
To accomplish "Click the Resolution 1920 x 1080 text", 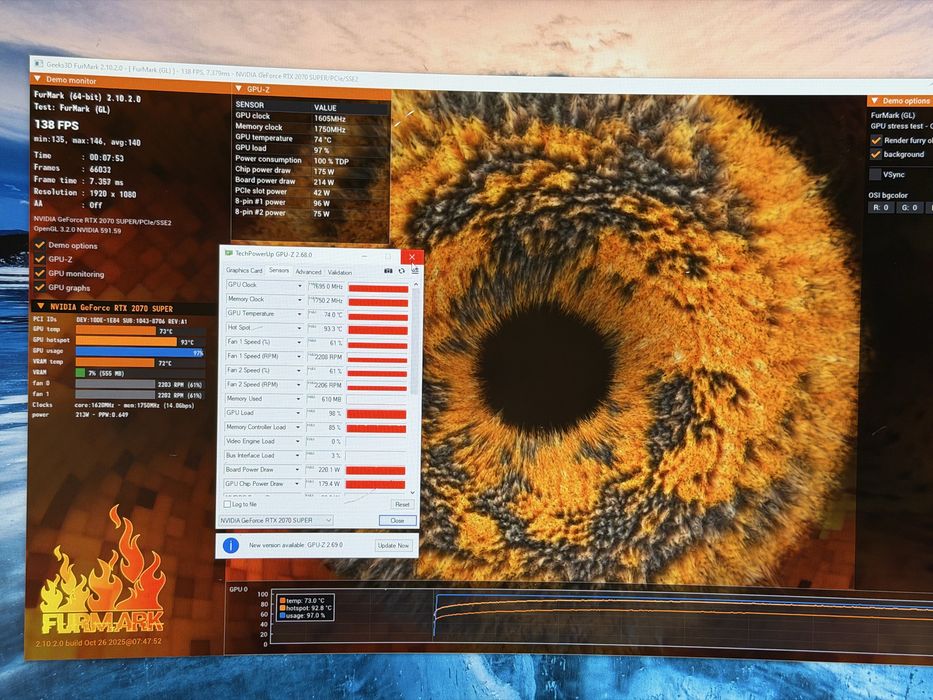I will click(85, 193).
